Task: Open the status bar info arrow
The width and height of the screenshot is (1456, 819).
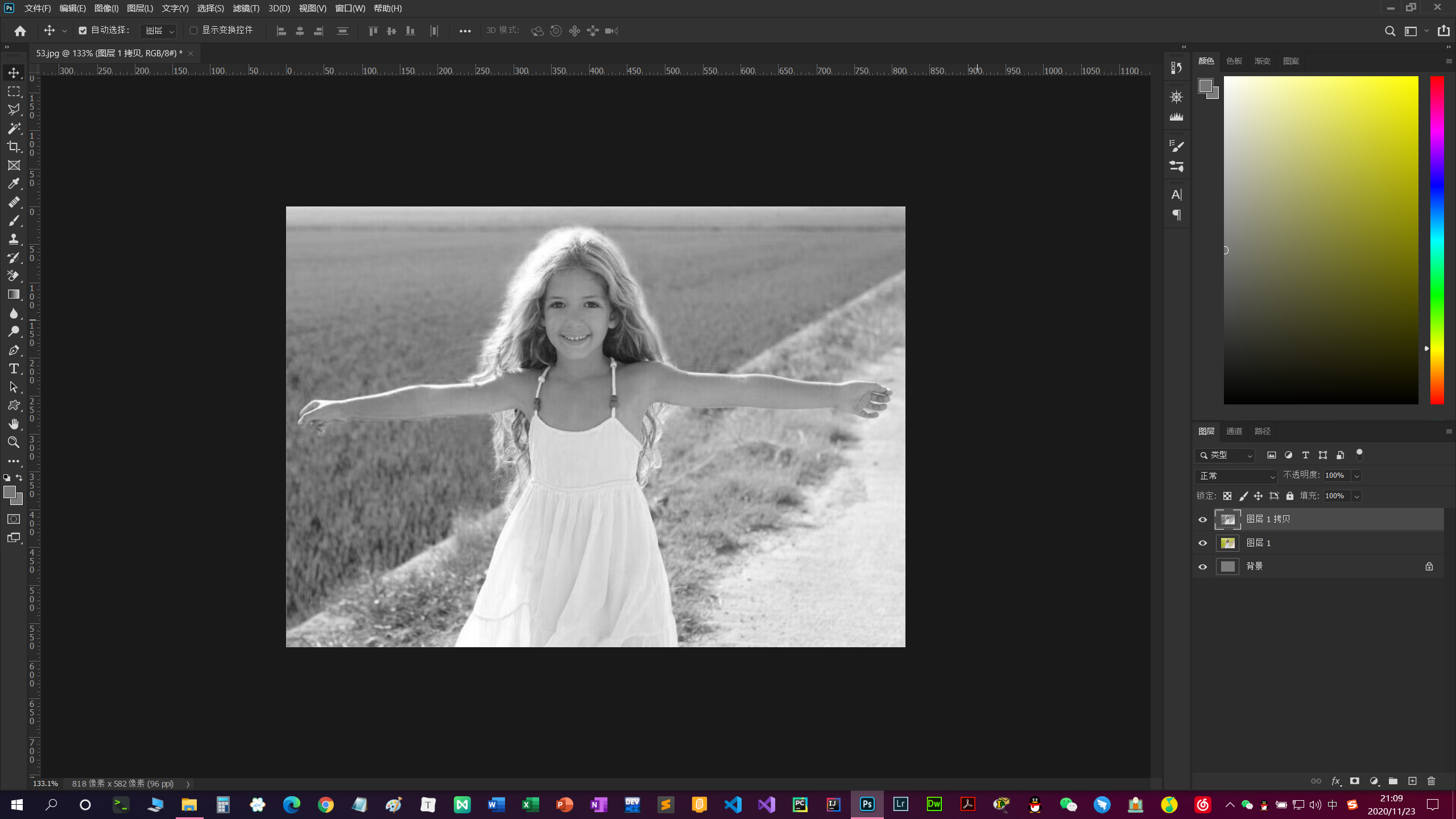Action: point(188,784)
